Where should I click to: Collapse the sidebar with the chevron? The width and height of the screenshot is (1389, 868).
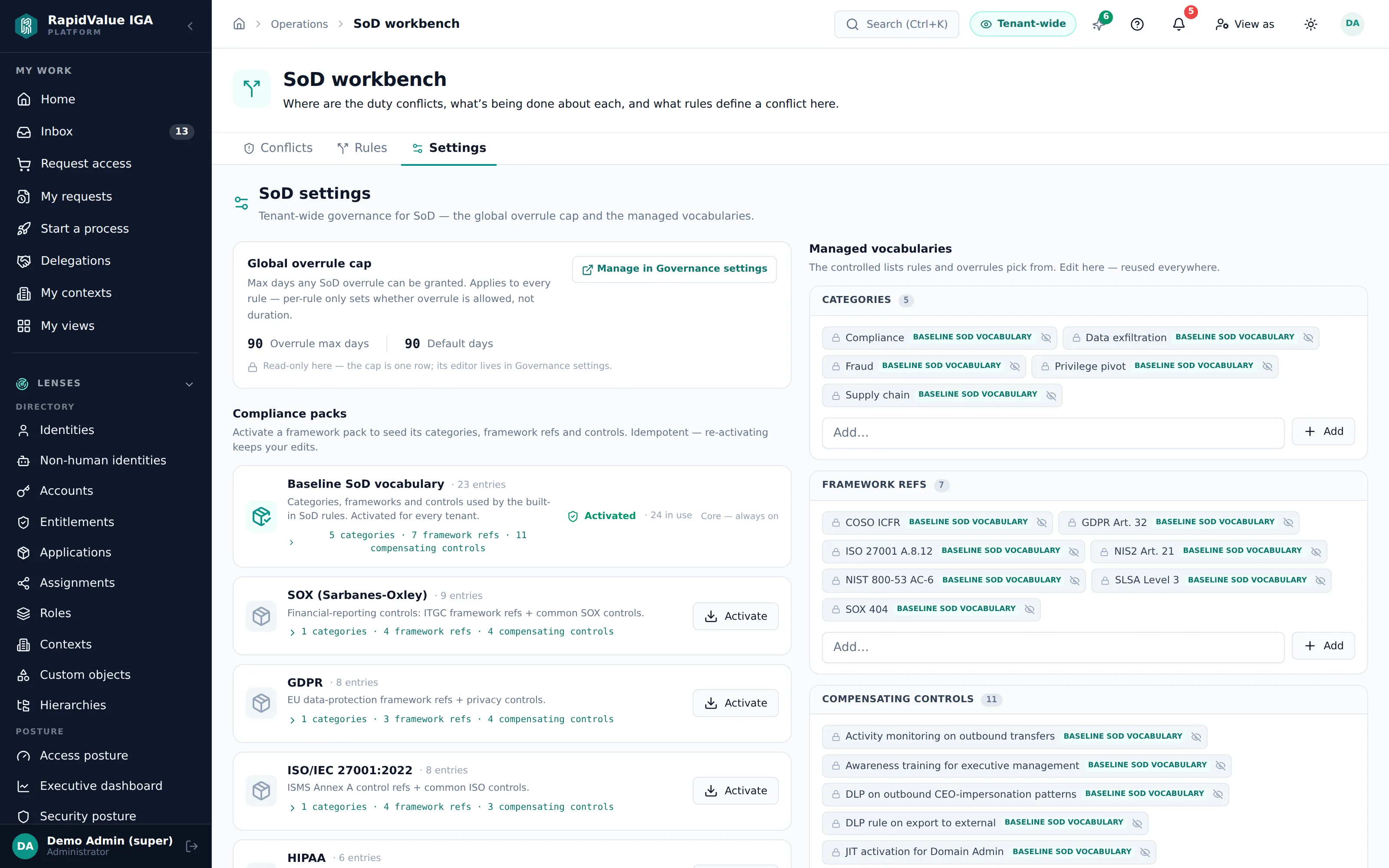tap(190, 26)
